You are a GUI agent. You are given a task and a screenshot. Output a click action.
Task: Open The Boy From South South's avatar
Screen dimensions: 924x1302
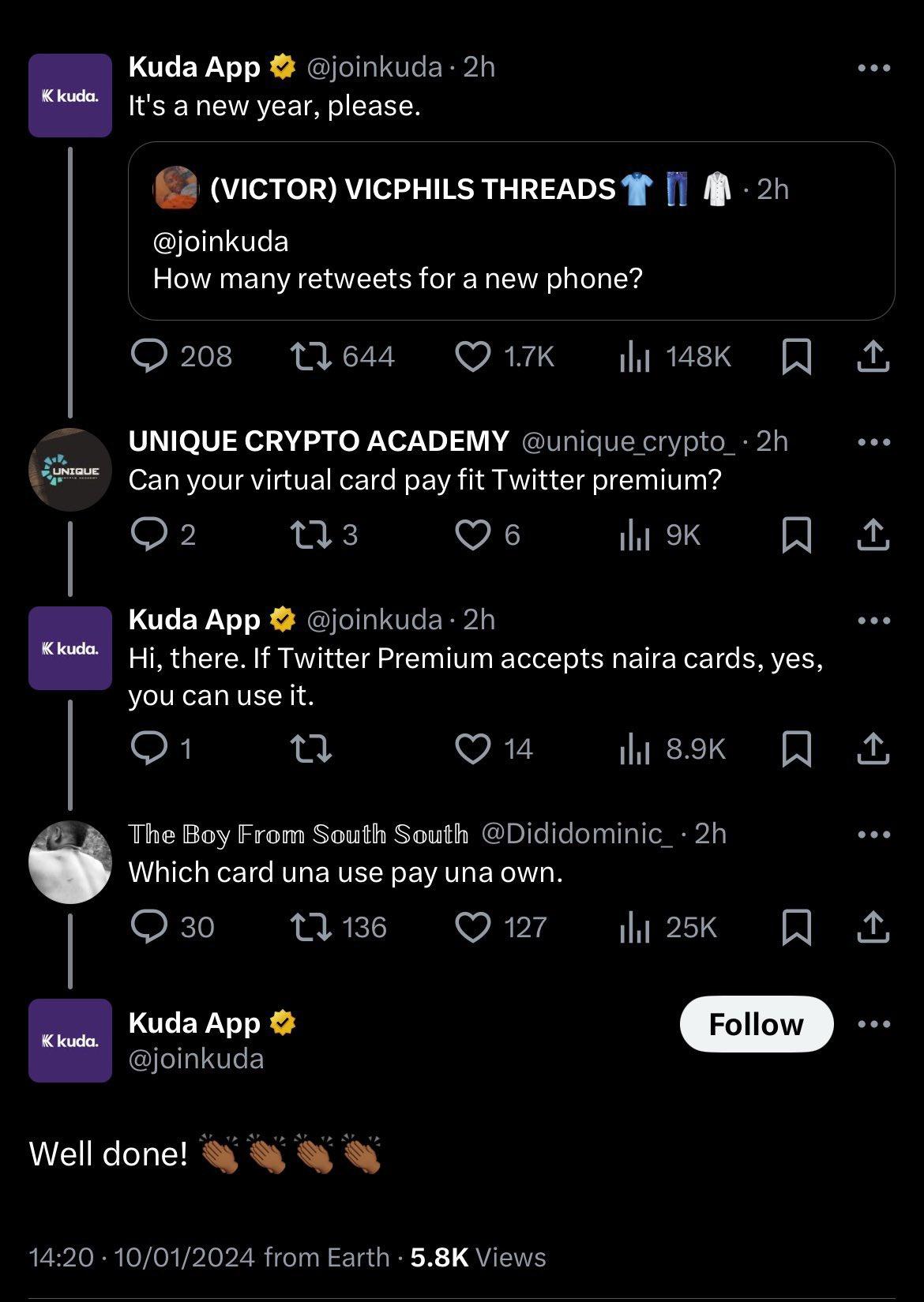(70, 862)
